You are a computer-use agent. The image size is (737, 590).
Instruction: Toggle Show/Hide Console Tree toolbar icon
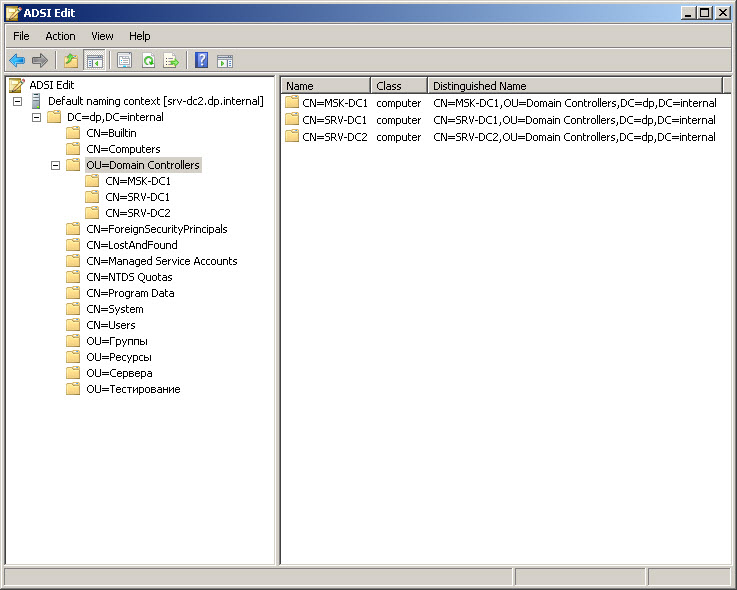[x=94, y=61]
